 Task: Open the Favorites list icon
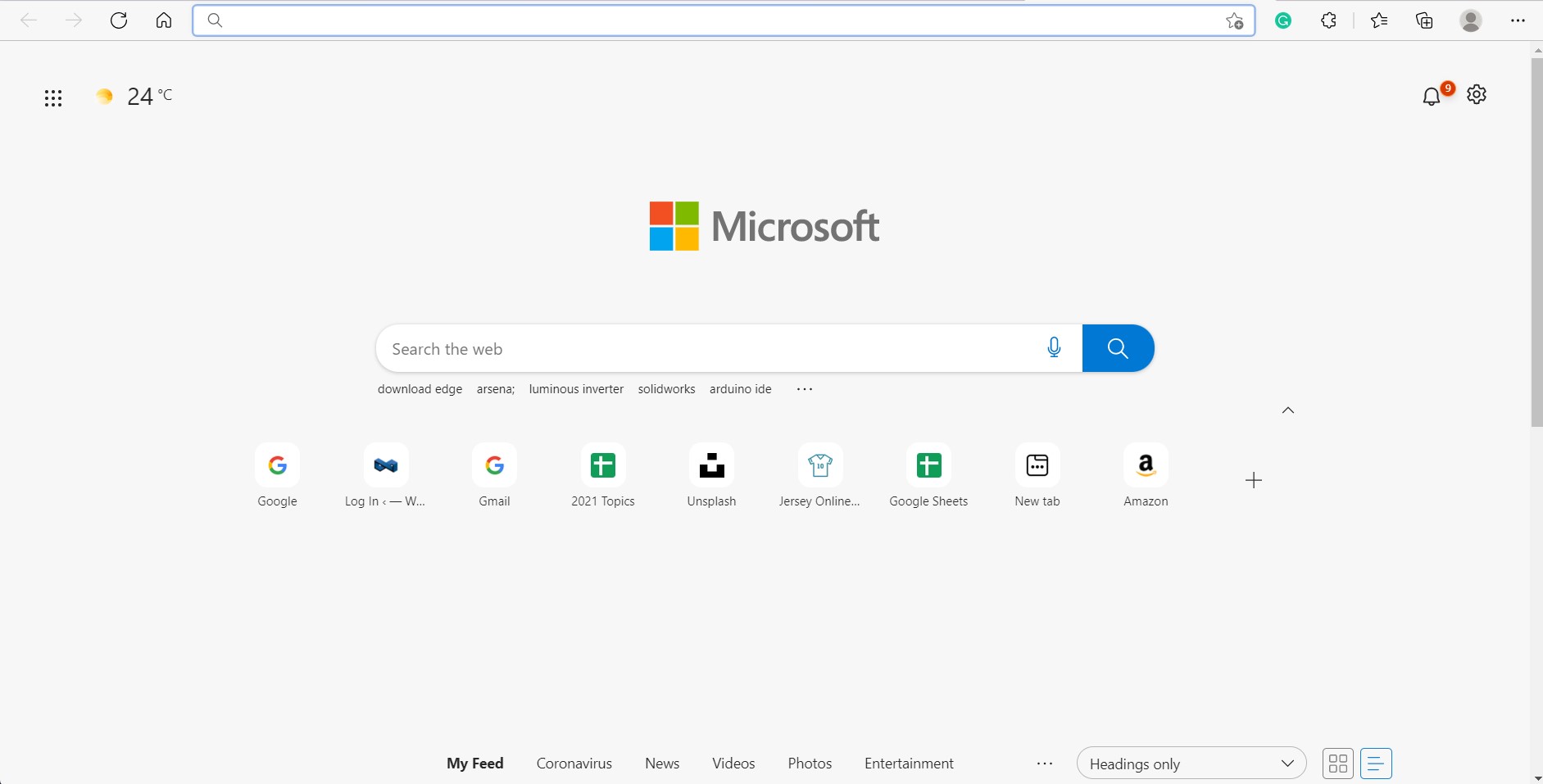[x=1379, y=21]
